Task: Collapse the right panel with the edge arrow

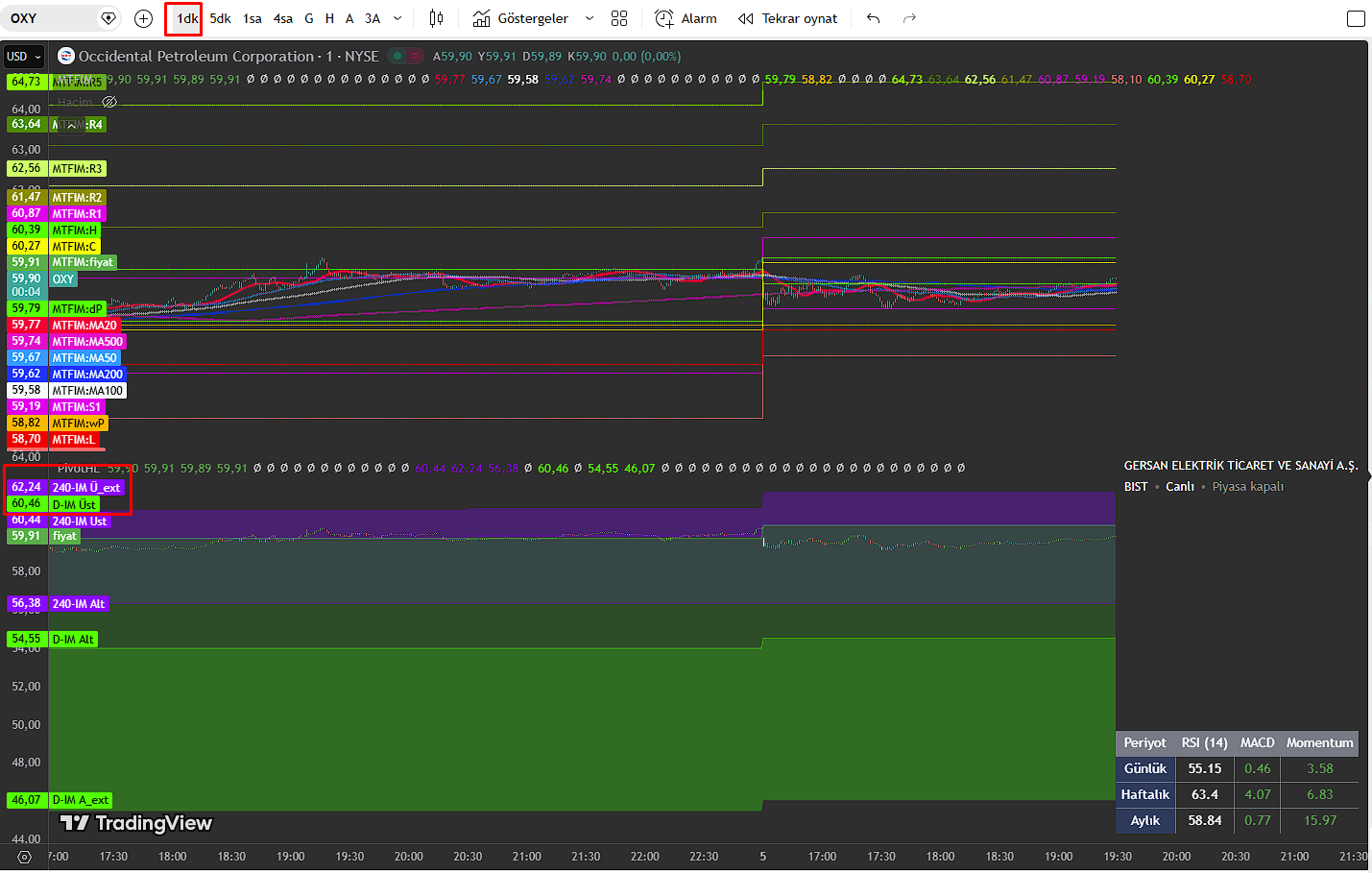Action: (1367, 477)
